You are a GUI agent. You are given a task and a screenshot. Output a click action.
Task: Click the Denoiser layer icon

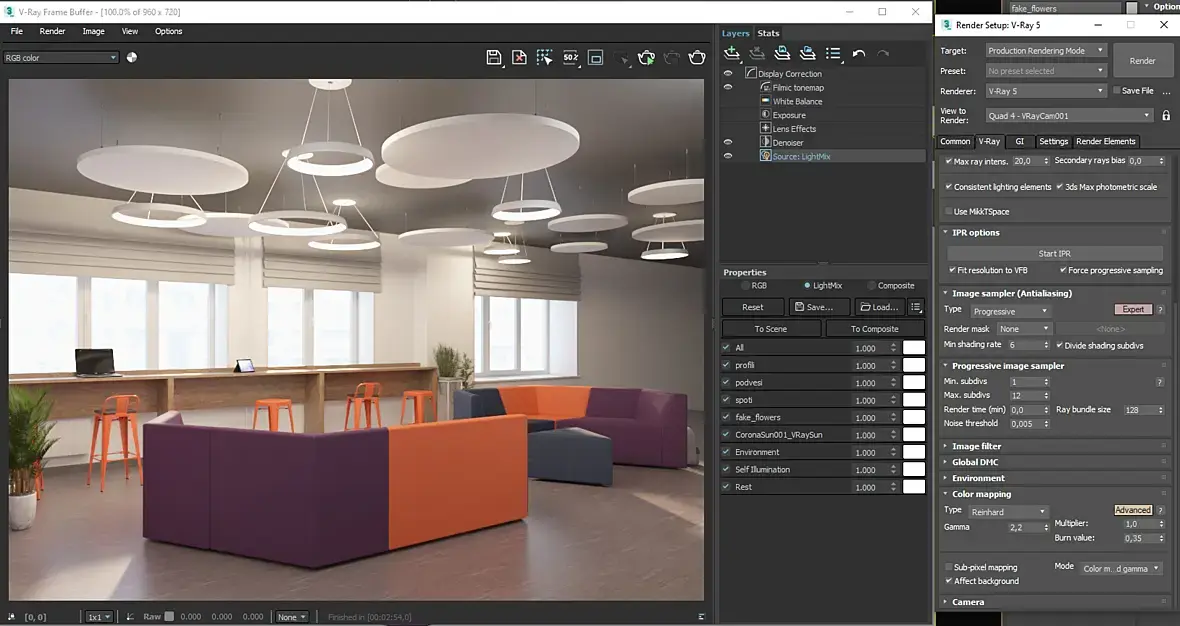(765, 141)
